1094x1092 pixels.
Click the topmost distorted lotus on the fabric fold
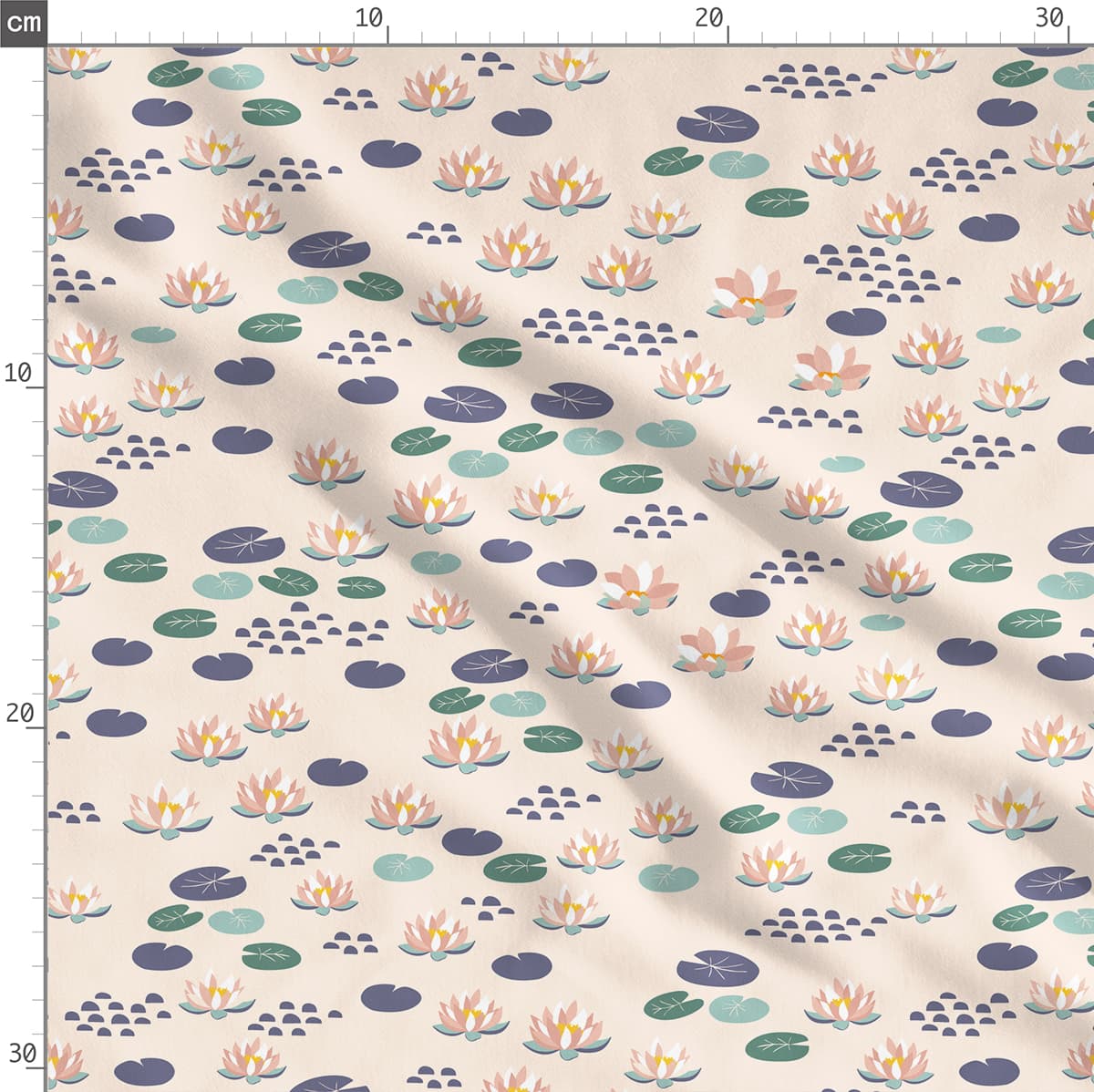[x=750, y=294]
